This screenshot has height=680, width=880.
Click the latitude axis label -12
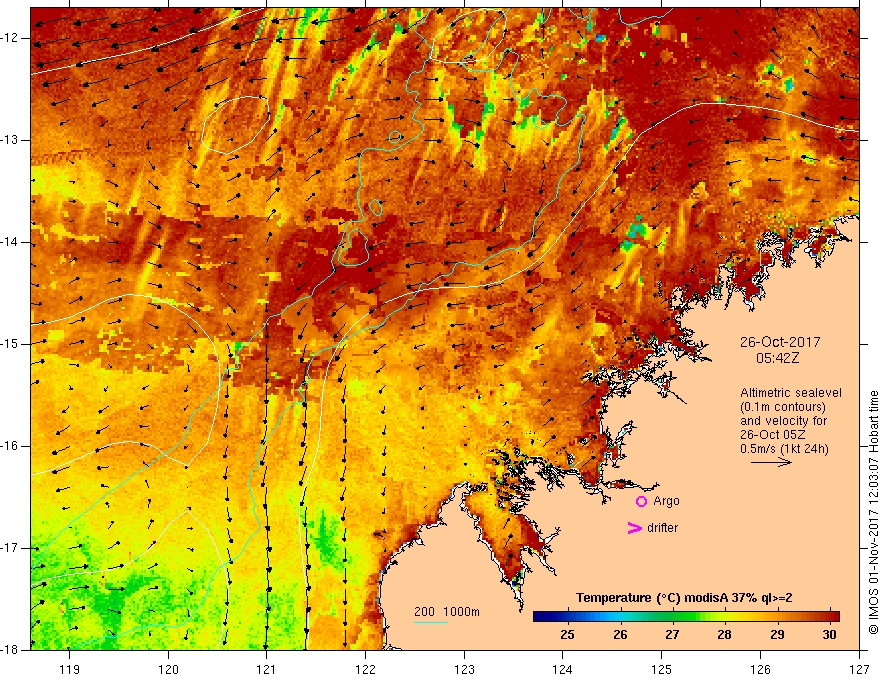[x=10, y=38]
